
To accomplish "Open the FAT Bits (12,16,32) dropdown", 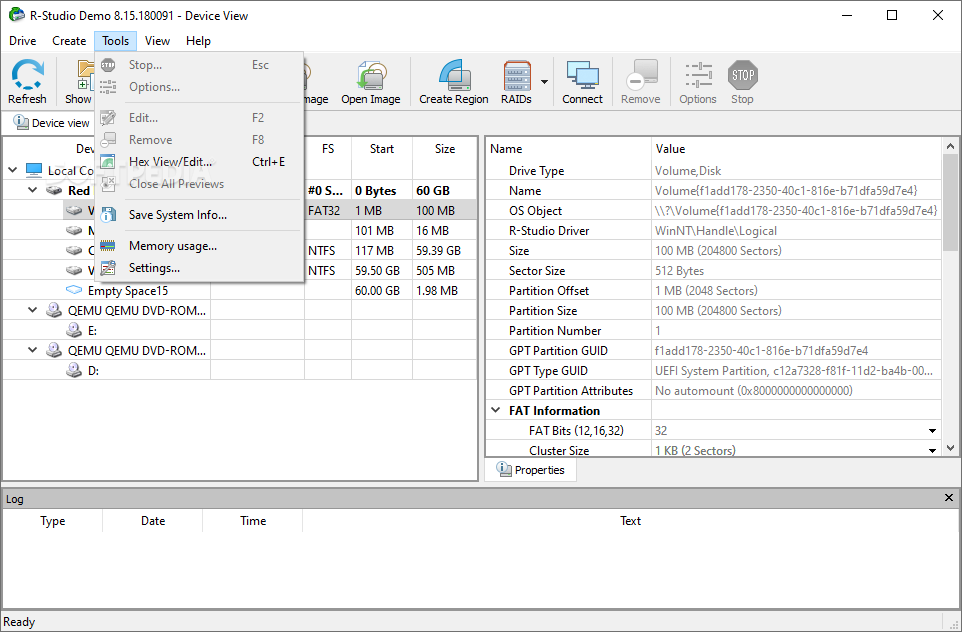I will pos(933,431).
